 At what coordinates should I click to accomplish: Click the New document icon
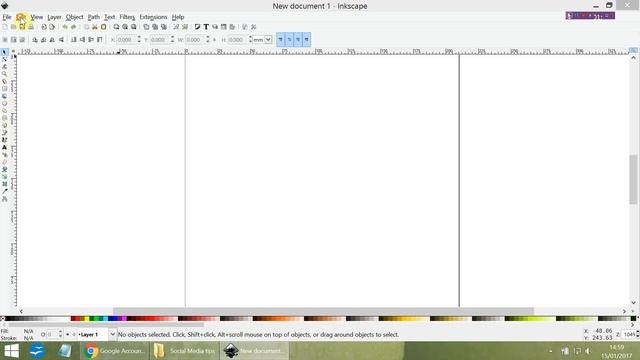point(5,27)
